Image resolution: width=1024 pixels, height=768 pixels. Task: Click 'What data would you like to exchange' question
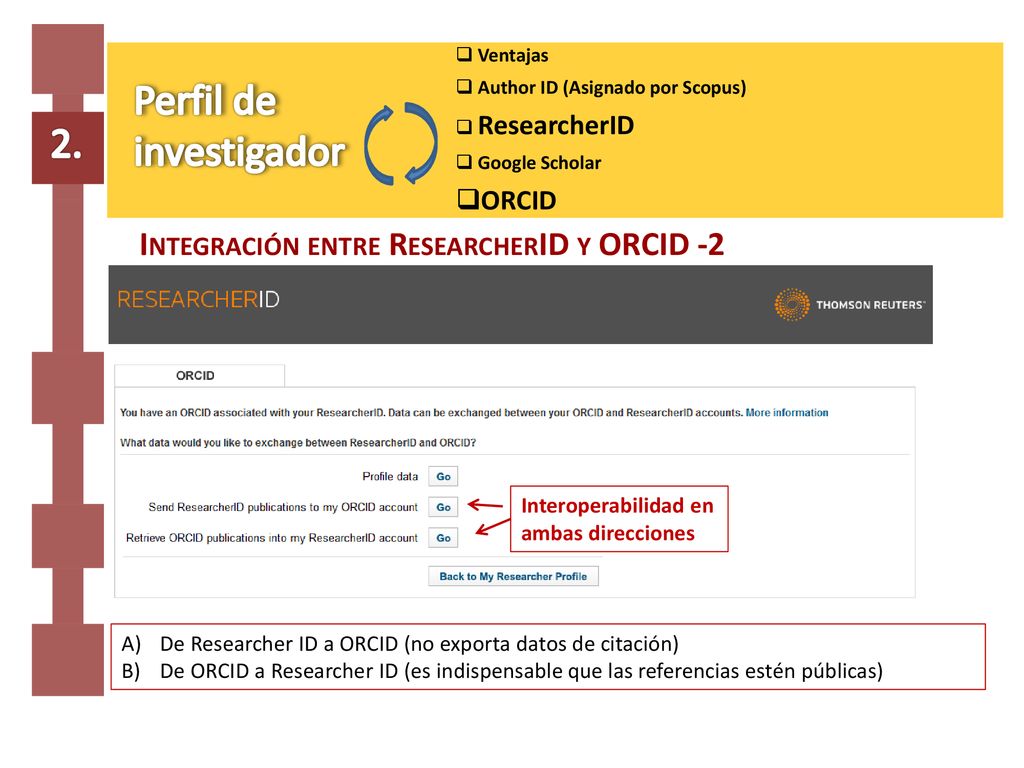pos(298,443)
